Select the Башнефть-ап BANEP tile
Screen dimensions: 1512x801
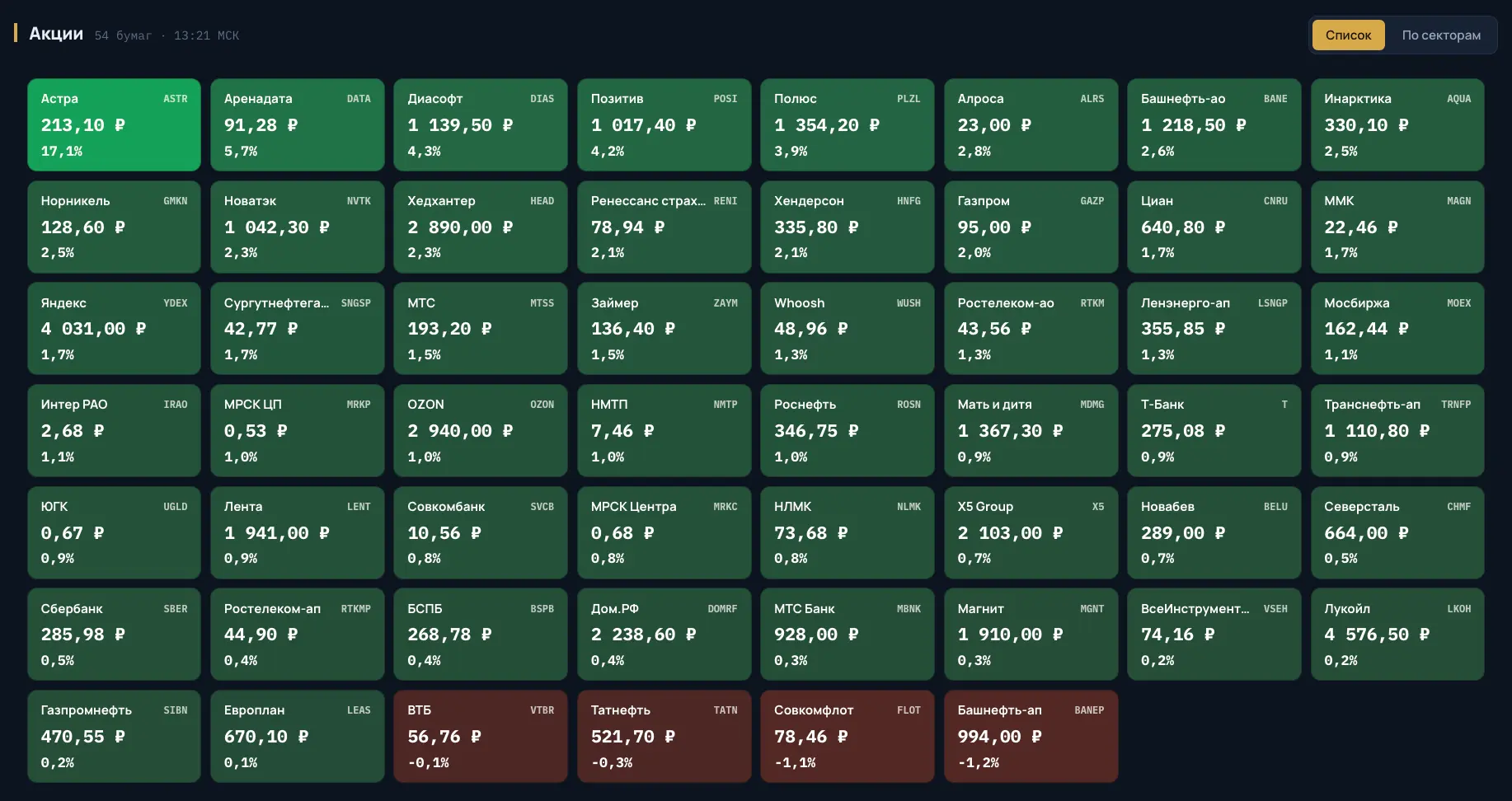1031,736
